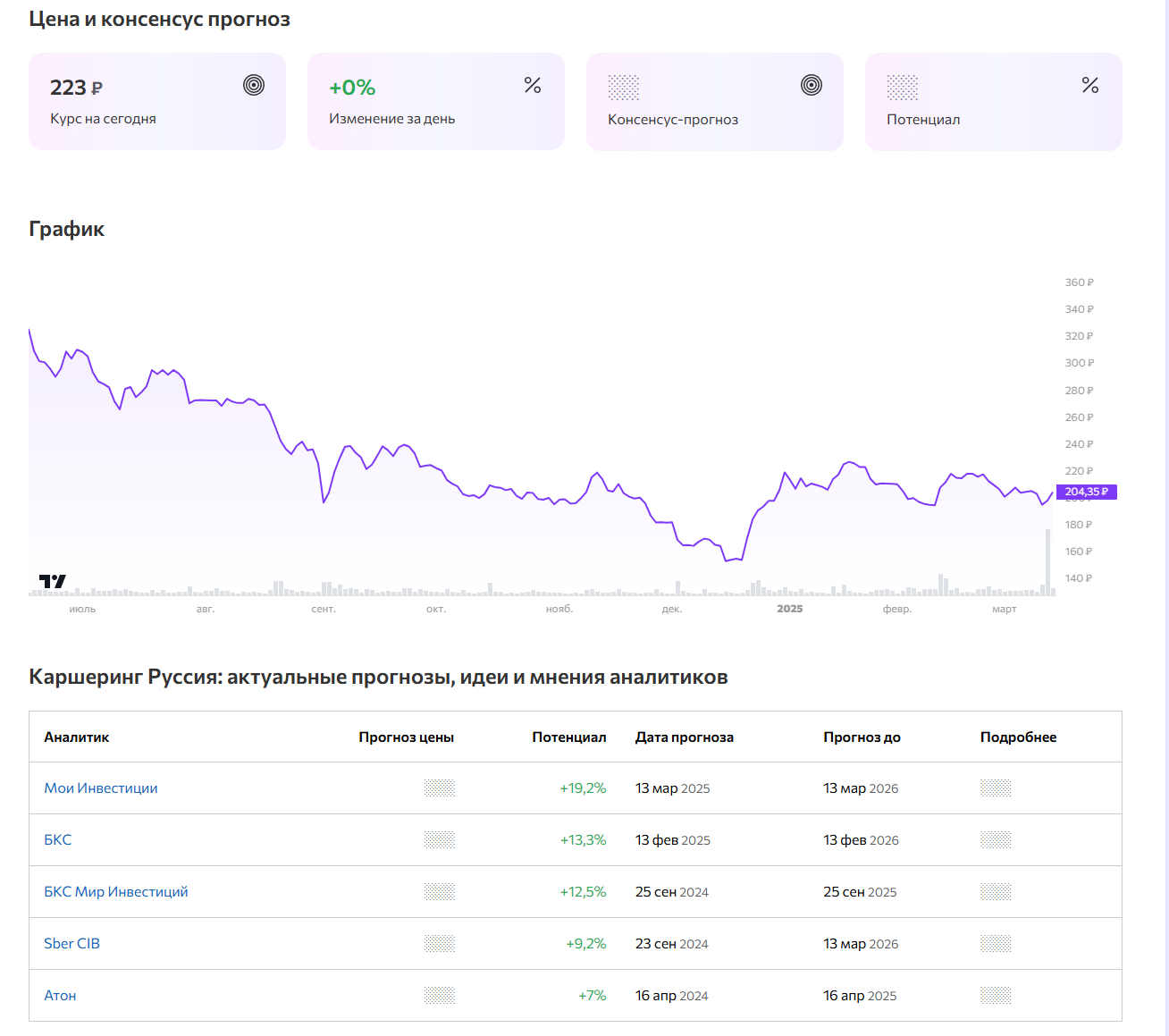Viewport: 1169px width, 1036px height.
Task: Click the +12,5% potential value
Action: coord(583,892)
